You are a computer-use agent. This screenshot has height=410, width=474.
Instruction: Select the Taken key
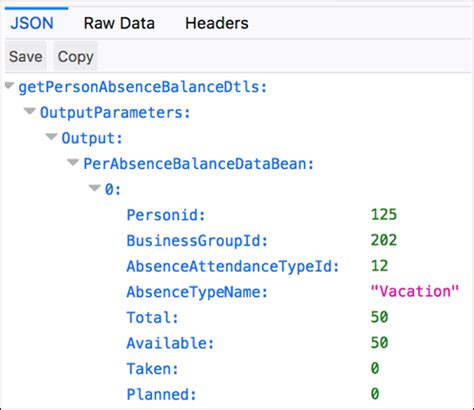coord(152,369)
